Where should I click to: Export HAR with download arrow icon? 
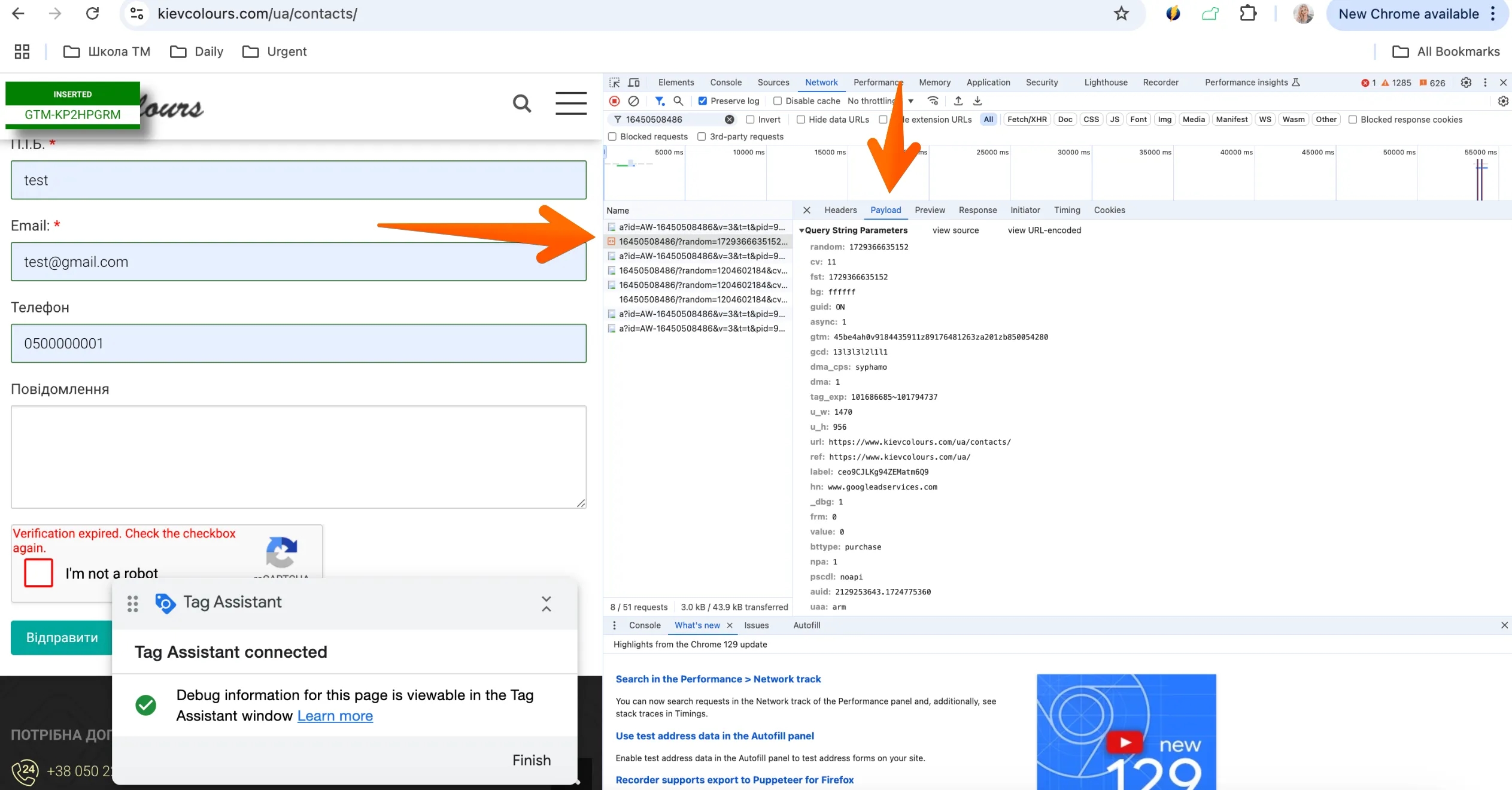[x=977, y=101]
